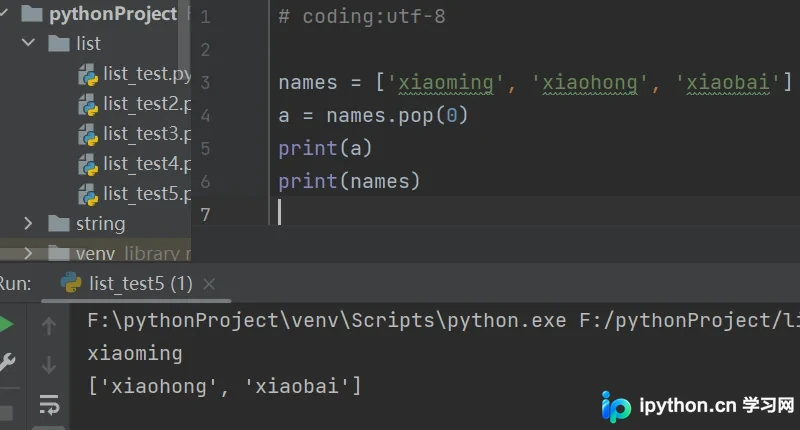This screenshot has width=800, height=430.
Task: Click the xiaoming output line in console
Action: 135,353
